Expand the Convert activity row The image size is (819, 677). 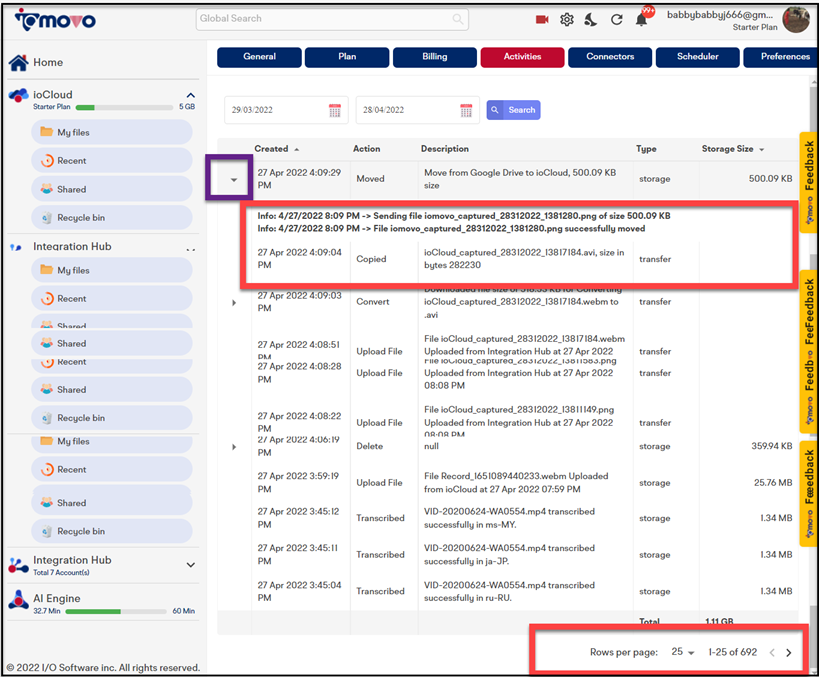[234, 302]
